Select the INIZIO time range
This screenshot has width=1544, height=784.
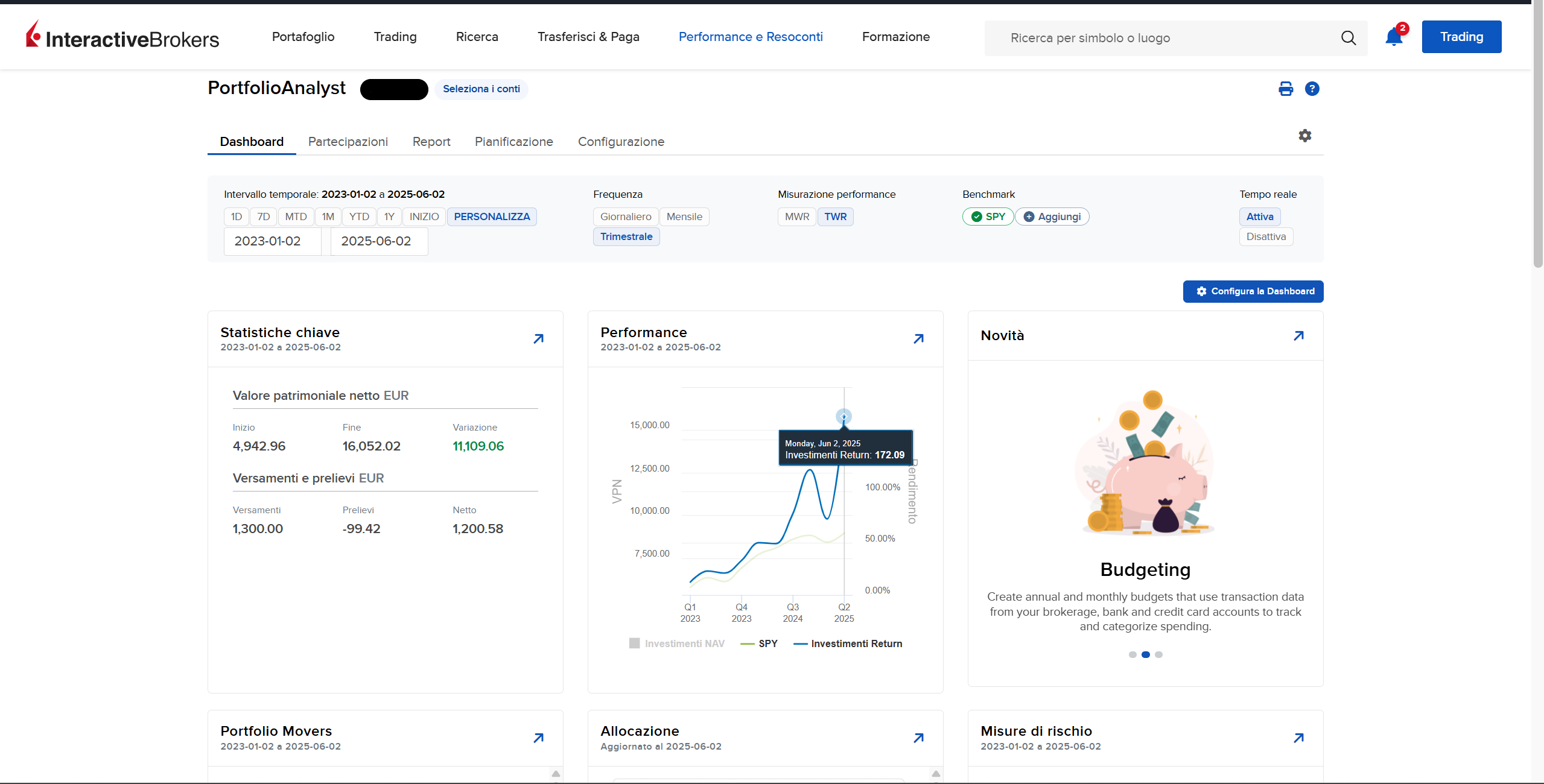425,217
